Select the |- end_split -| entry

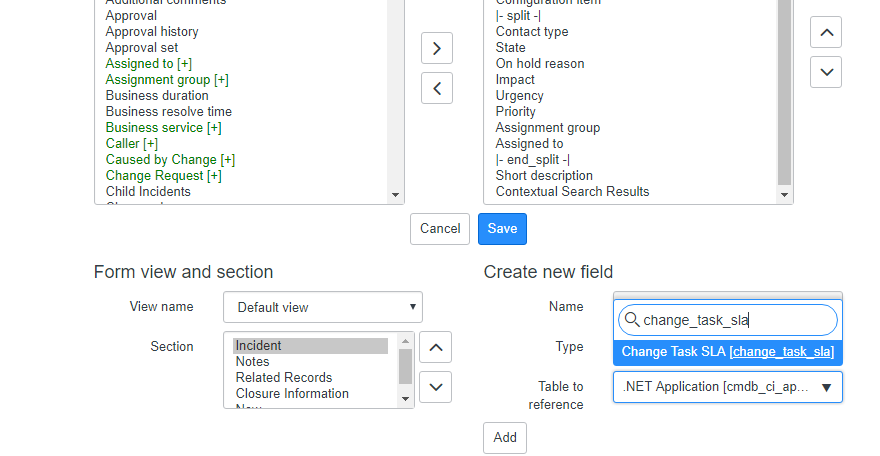(x=533, y=160)
